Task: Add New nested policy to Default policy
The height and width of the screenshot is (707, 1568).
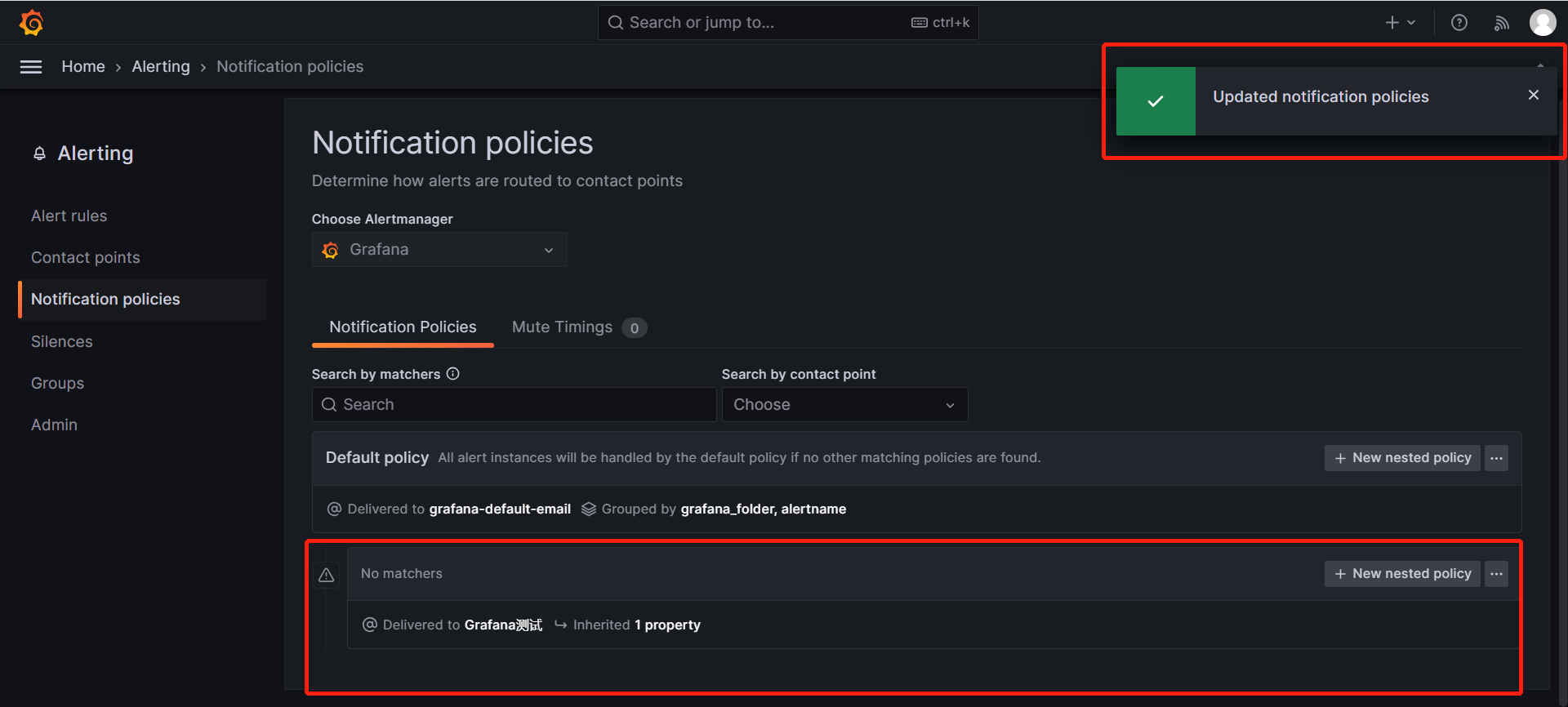Action: tap(1402, 458)
